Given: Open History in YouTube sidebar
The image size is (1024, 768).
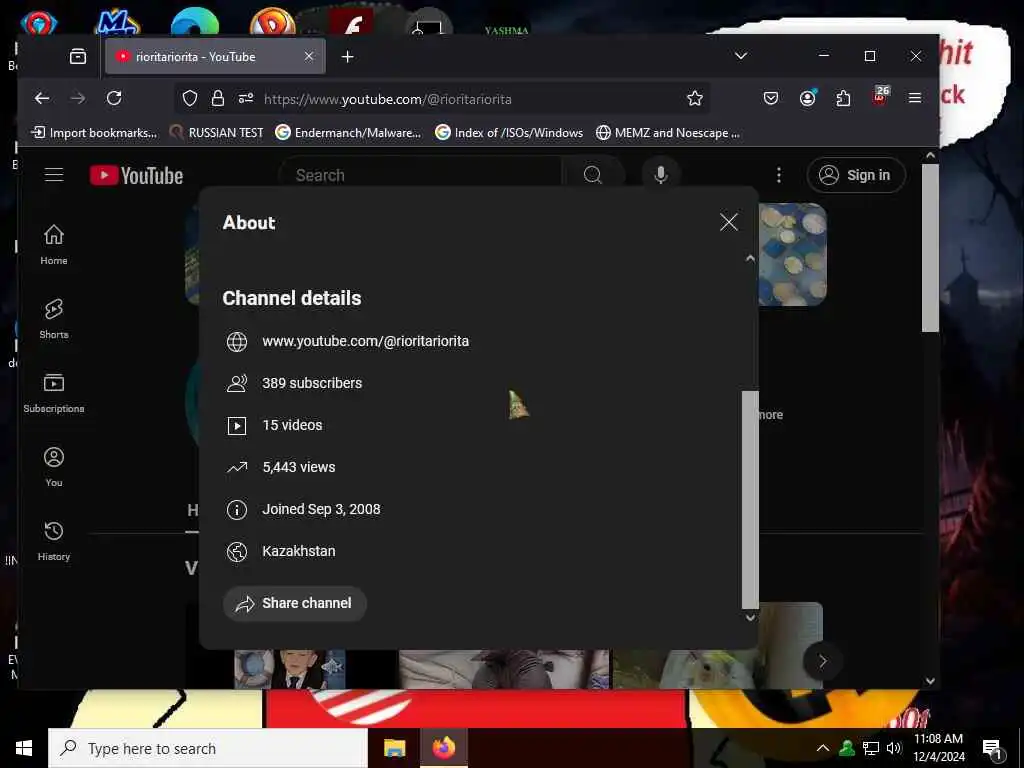Looking at the screenshot, I should [54, 541].
